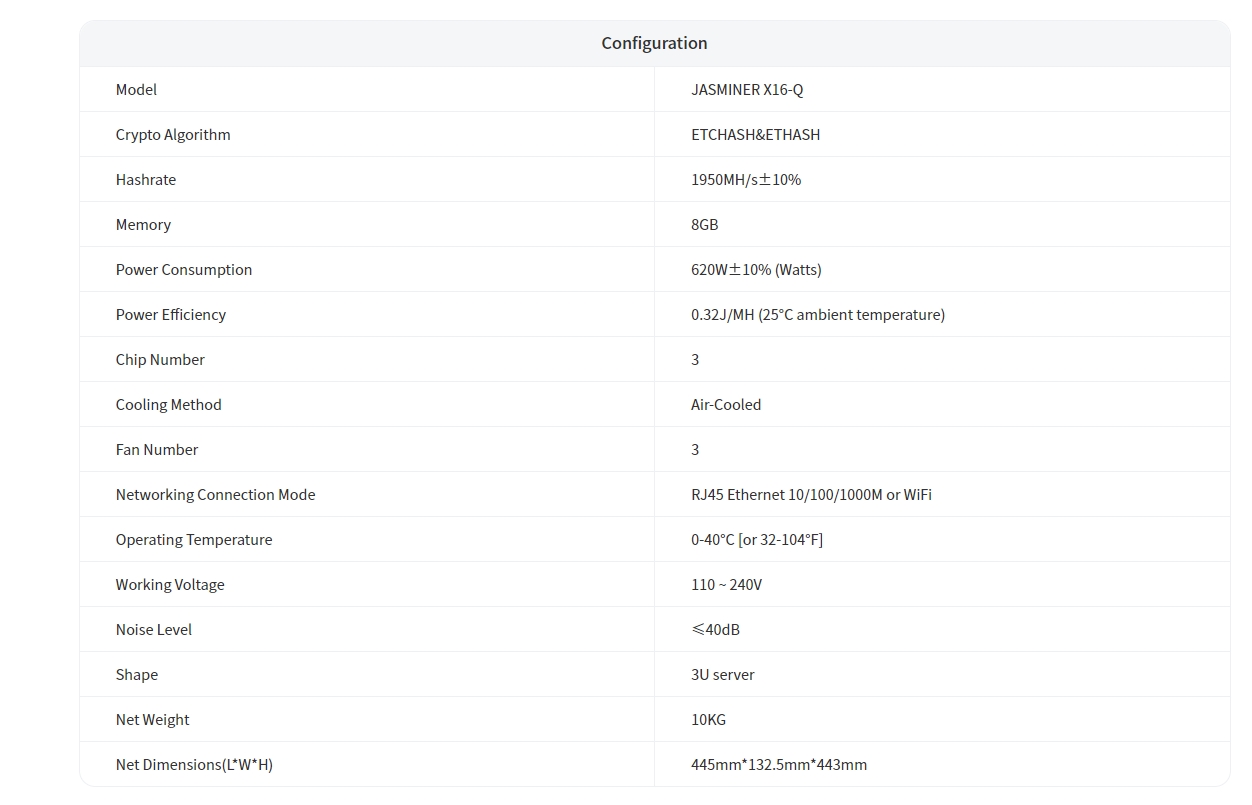Select the Memory row label
This screenshot has height=805, width=1252.
click(143, 225)
